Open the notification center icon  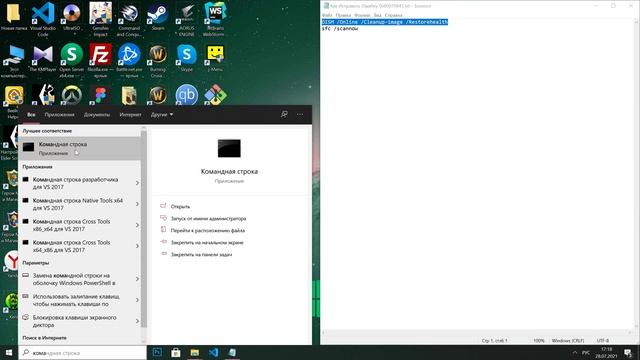(628, 353)
